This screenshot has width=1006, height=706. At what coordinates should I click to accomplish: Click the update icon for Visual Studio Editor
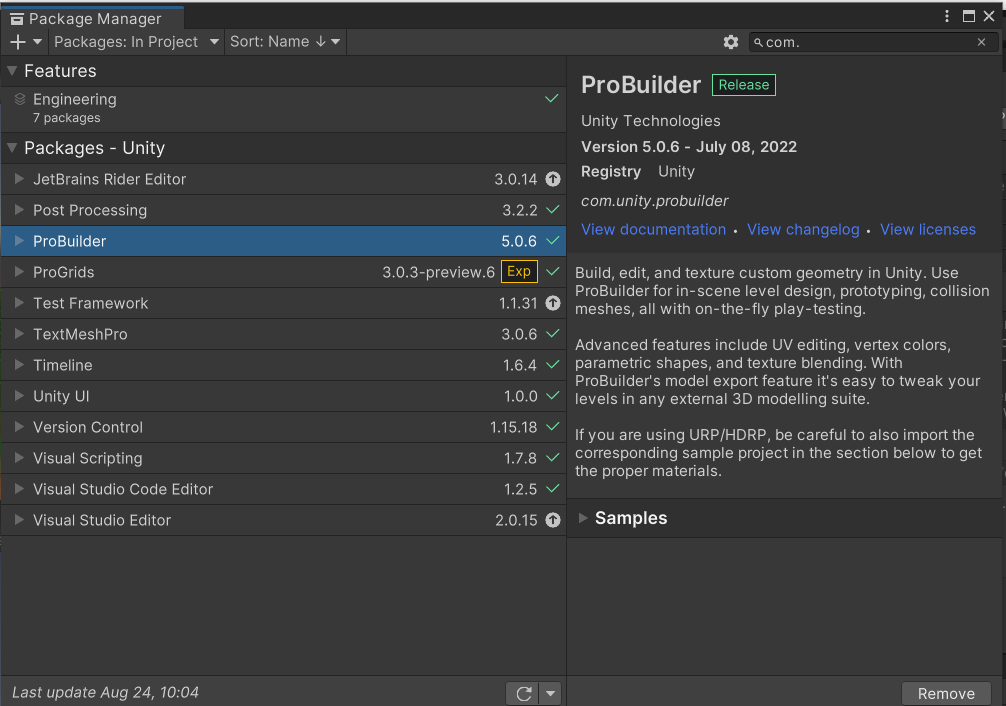tap(553, 520)
